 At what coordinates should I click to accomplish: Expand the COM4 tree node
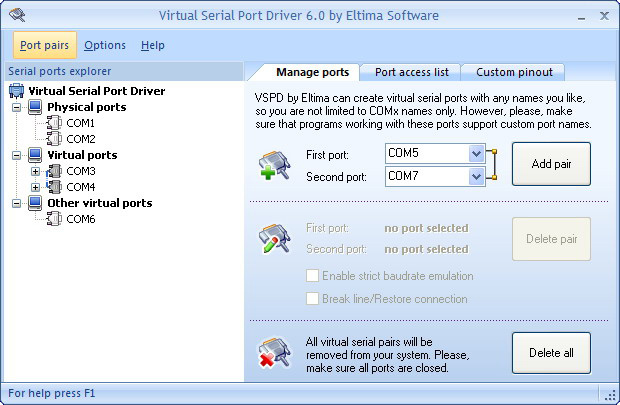point(36,187)
